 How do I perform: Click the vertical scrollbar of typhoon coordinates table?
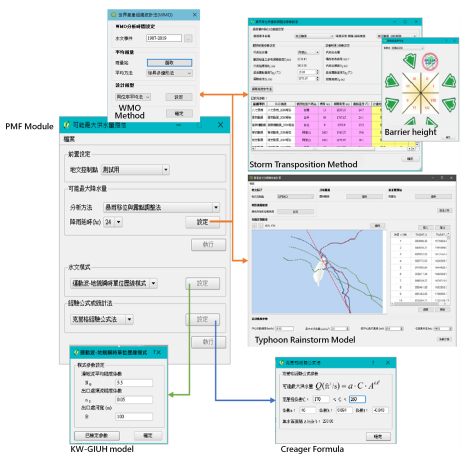click(448, 268)
